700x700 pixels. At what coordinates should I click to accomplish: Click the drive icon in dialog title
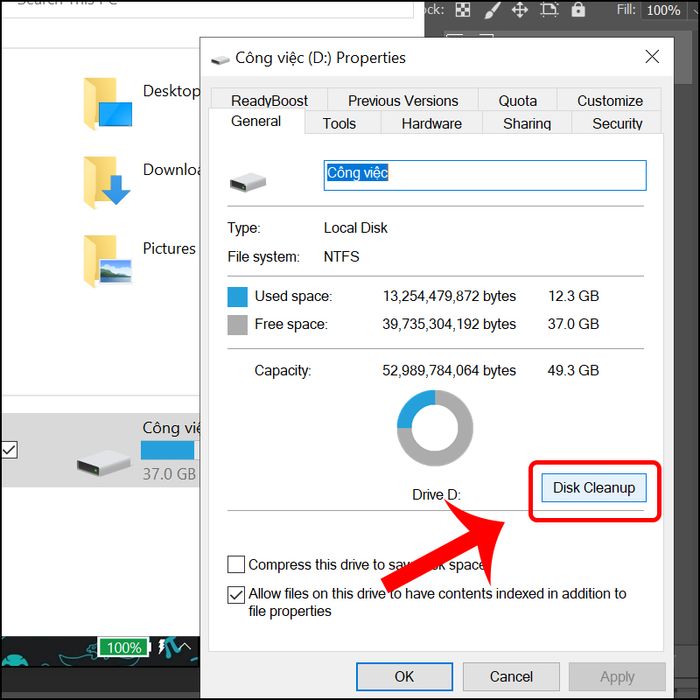tap(220, 59)
